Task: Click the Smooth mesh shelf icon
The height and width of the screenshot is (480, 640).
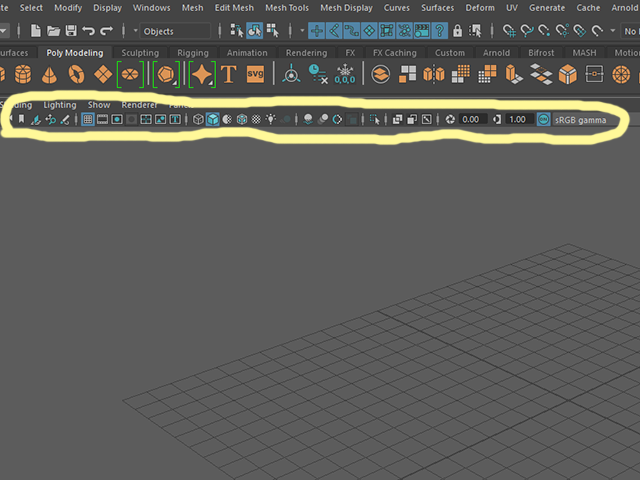Action: pos(461,75)
